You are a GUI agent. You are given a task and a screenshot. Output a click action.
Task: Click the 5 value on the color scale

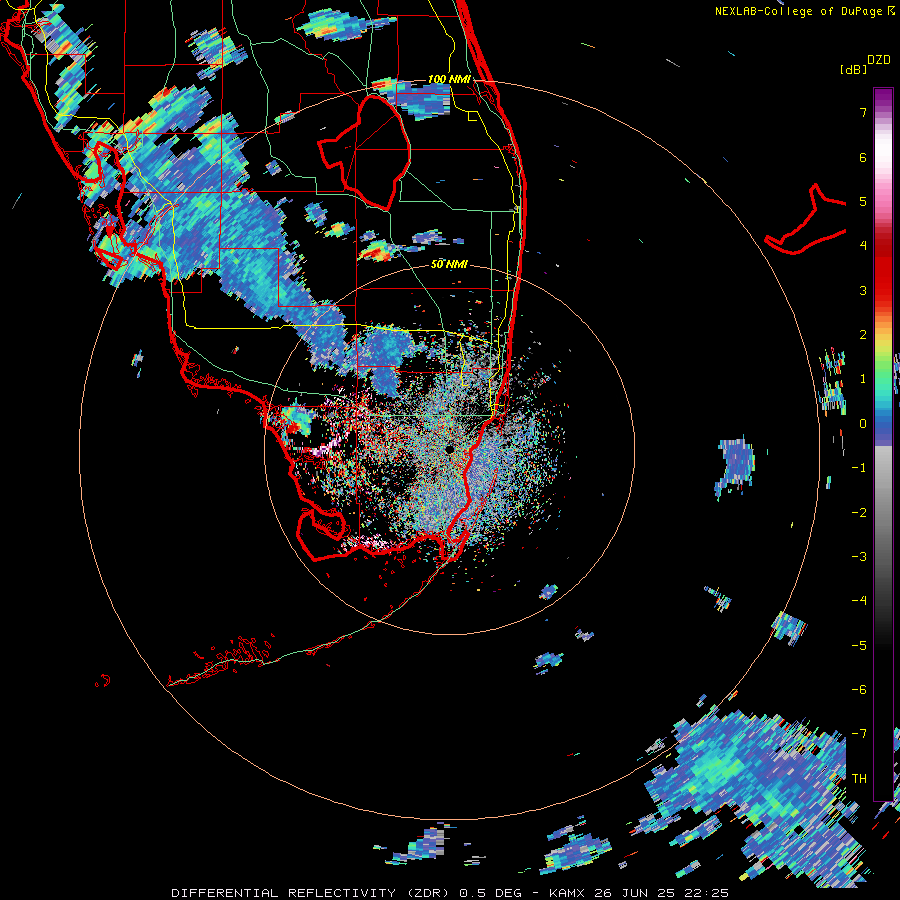point(863,201)
